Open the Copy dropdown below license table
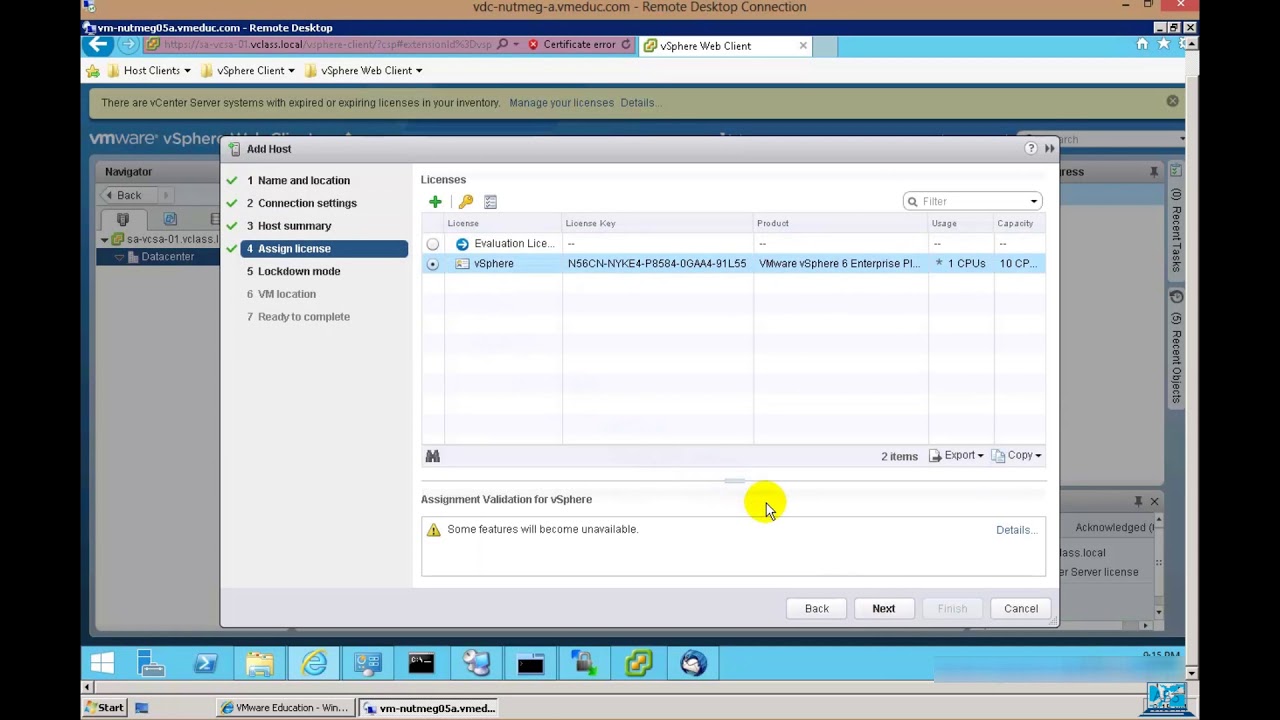Screen dimensions: 1280x720 1017,456
